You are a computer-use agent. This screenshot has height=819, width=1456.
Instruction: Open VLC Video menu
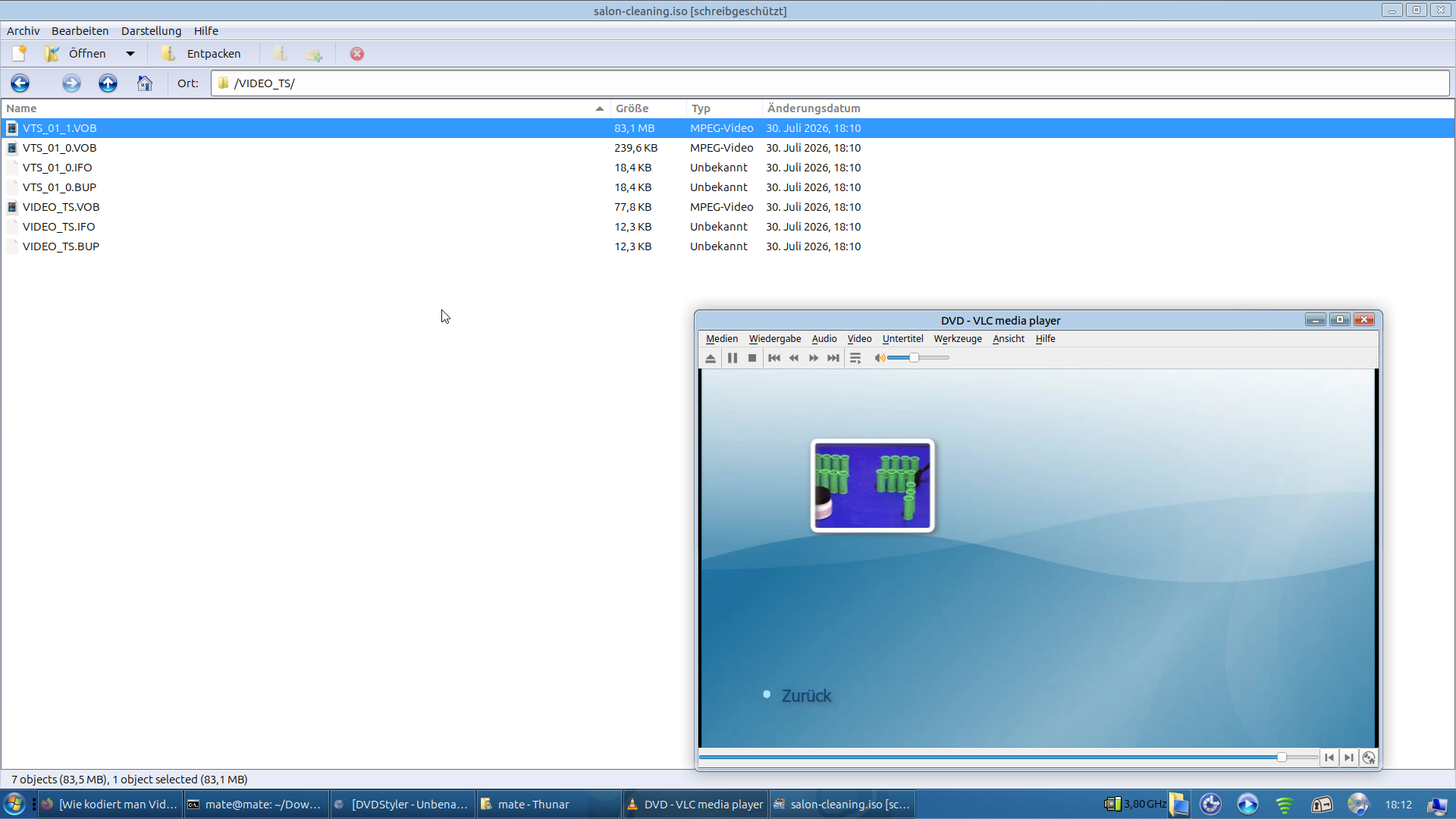pyautogui.click(x=859, y=339)
